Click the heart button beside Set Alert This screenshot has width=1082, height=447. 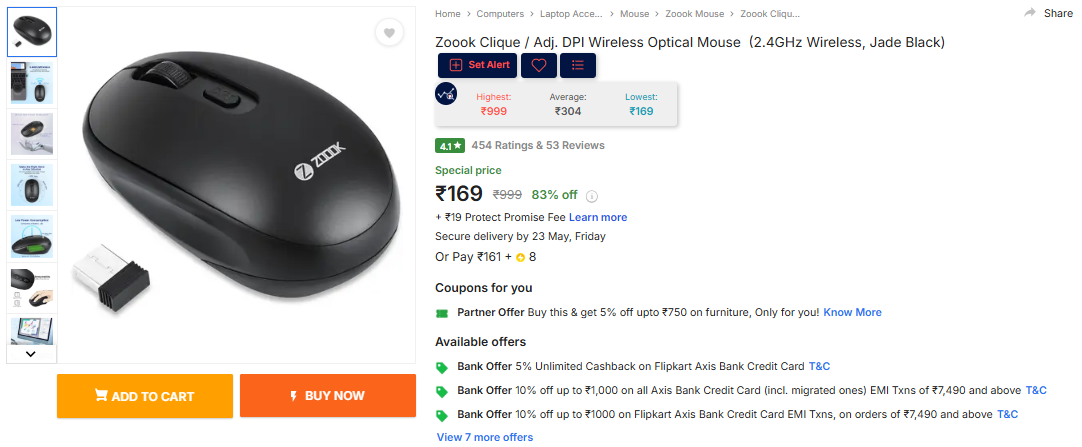(538, 65)
